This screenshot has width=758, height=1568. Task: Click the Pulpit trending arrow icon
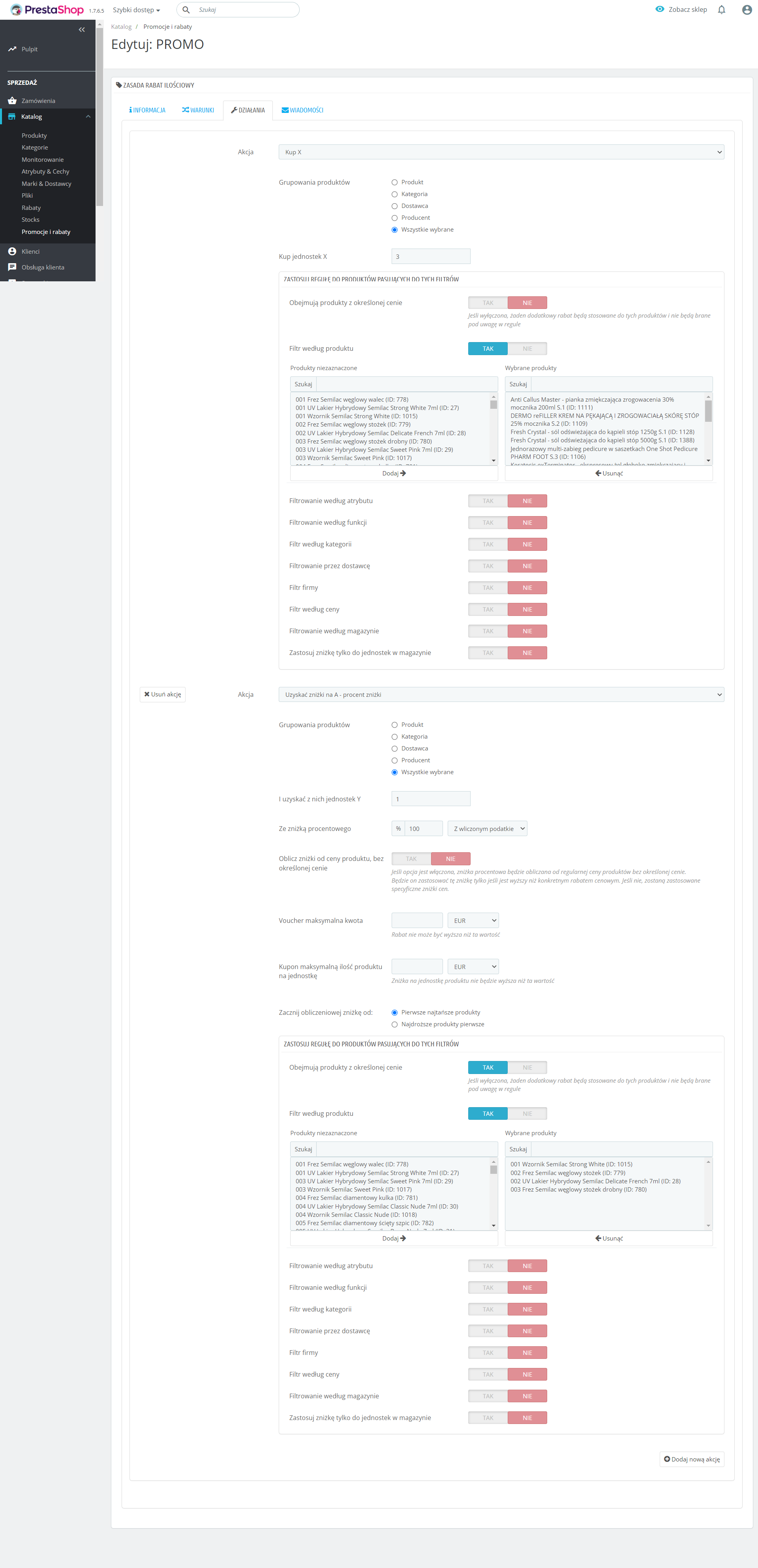[12, 49]
